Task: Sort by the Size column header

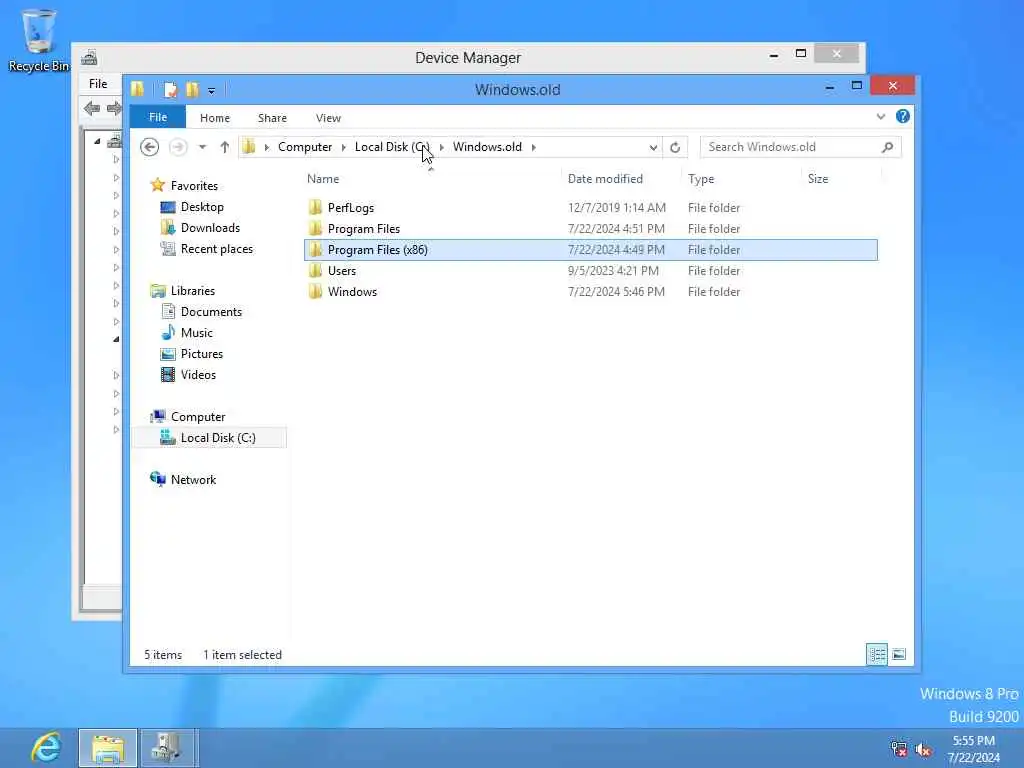Action: (x=818, y=179)
